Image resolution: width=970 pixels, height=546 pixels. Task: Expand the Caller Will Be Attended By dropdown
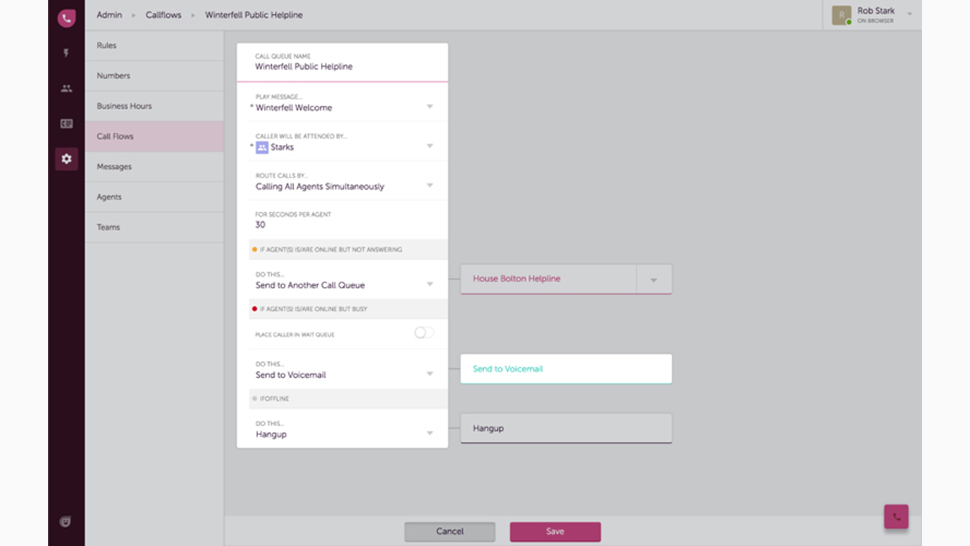coord(429,146)
